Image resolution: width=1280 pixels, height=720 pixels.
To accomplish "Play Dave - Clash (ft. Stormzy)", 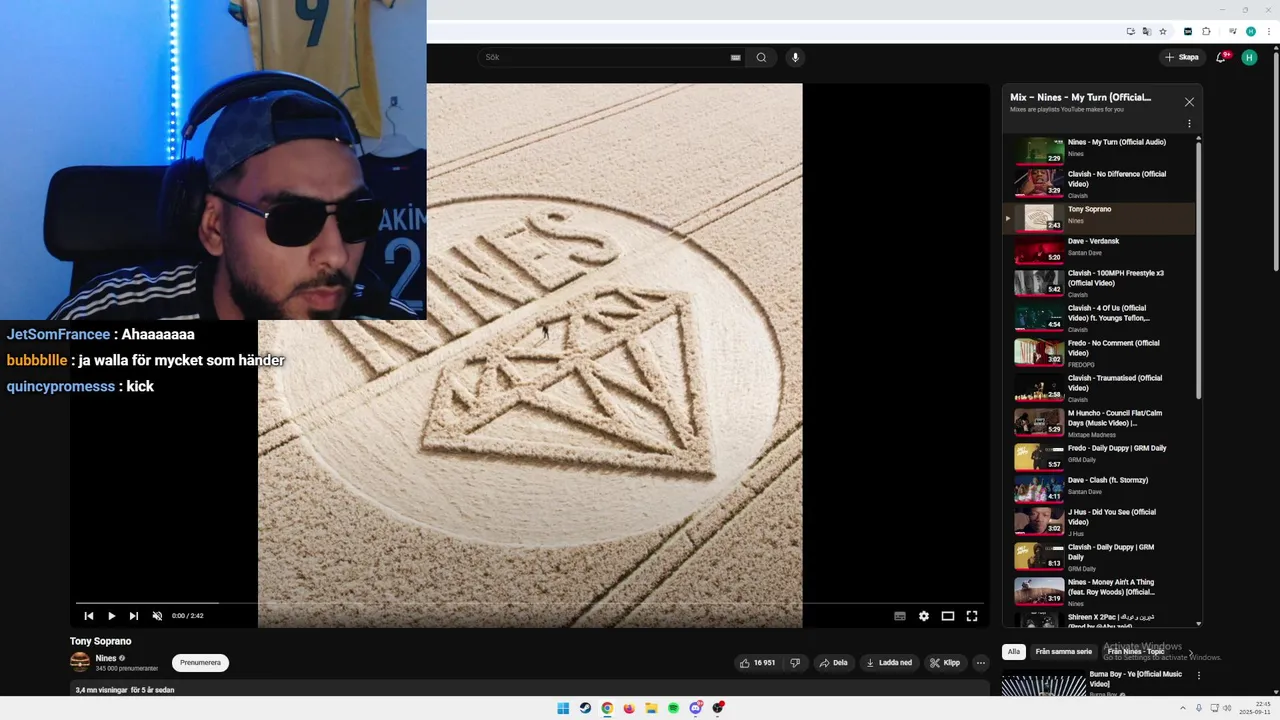I will (1098, 489).
